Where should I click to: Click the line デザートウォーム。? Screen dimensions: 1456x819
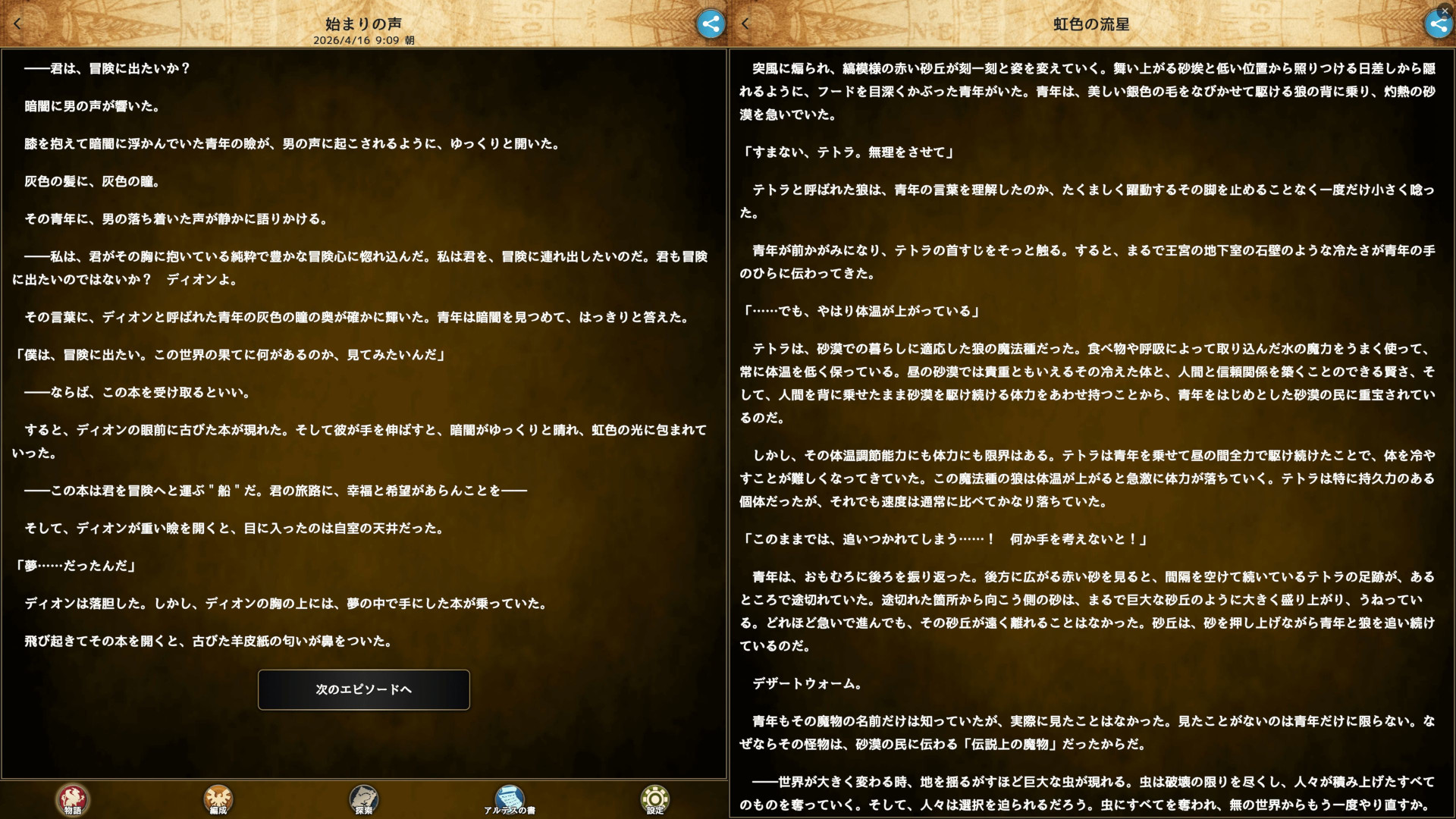click(807, 683)
